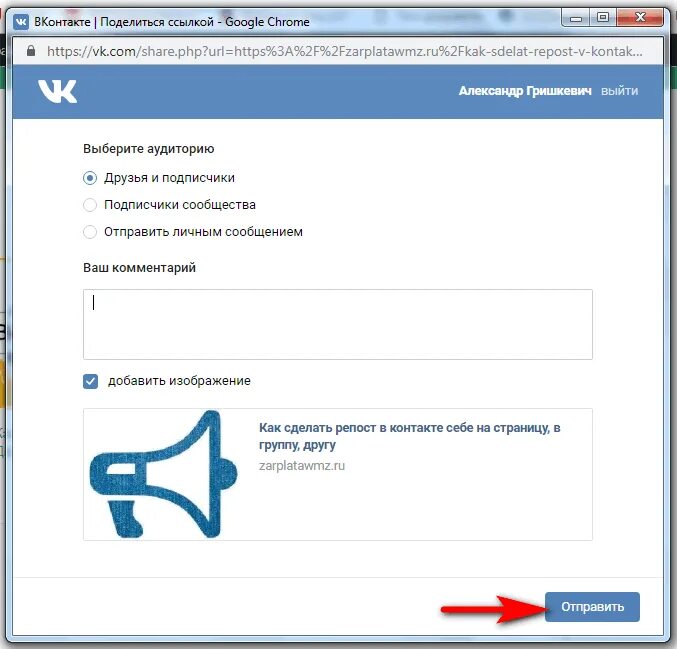Image resolution: width=677 pixels, height=649 pixels.
Task: Maximize the Chrome popup window
Action: pos(603,18)
